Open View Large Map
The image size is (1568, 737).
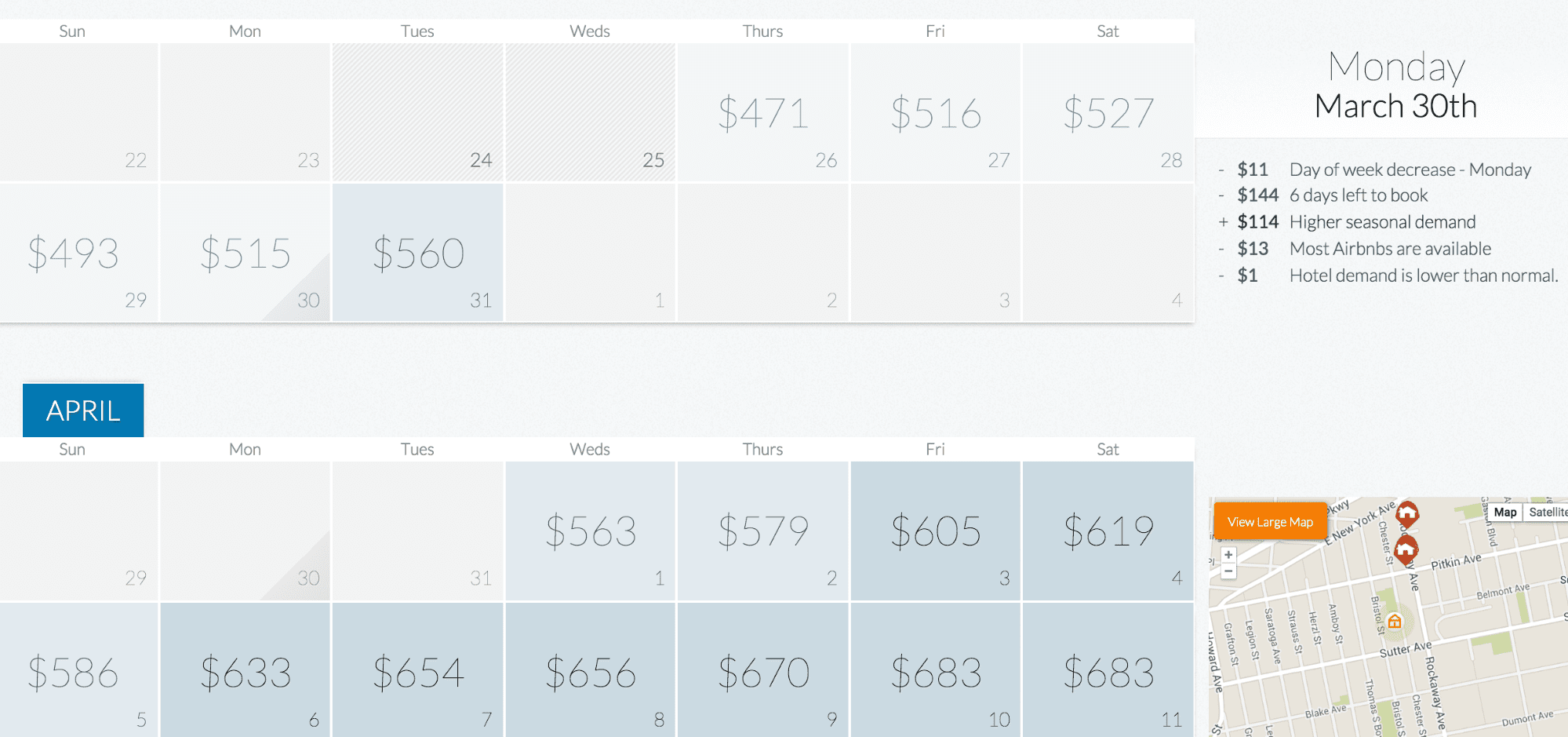tap(1269, 521)
